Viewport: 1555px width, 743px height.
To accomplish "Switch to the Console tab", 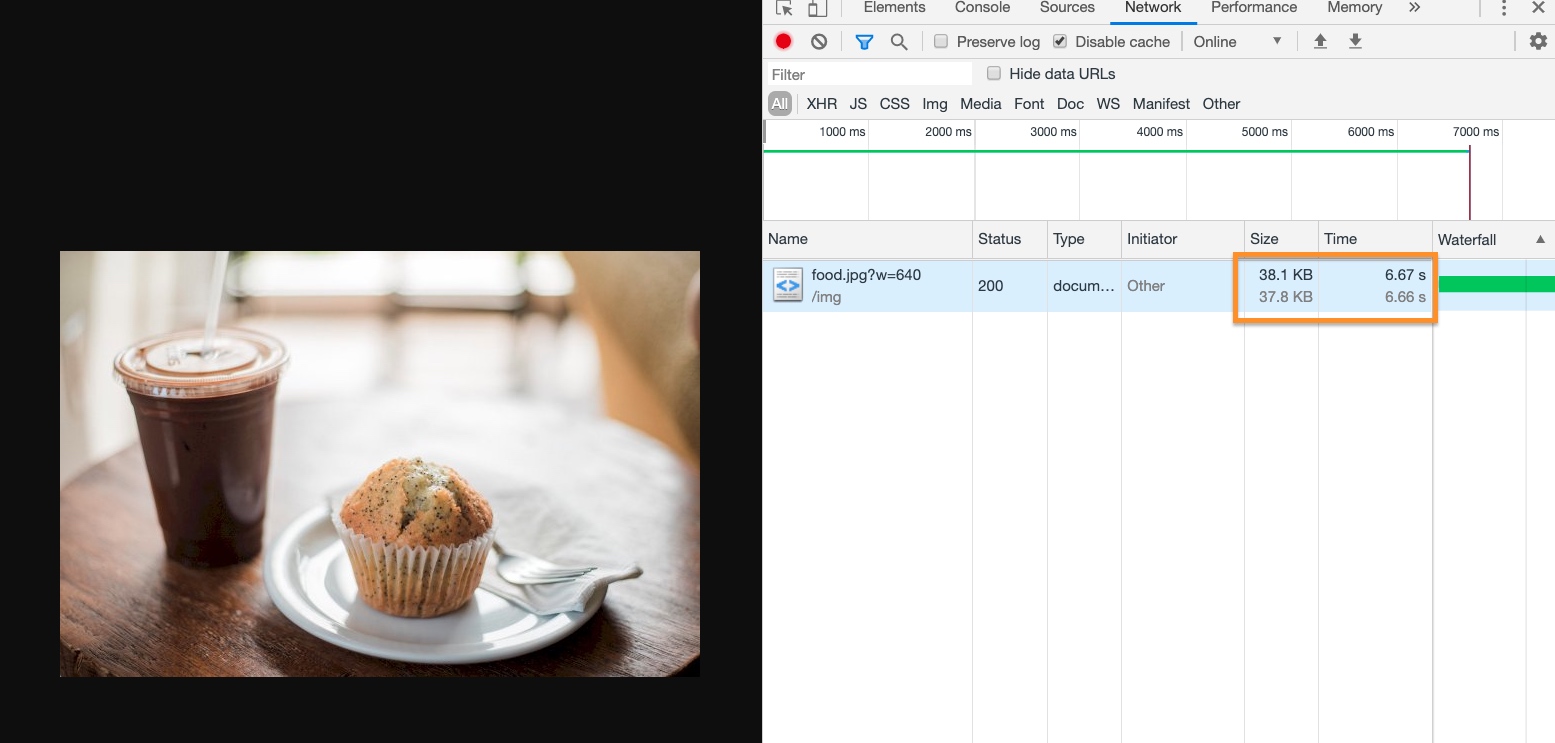I will [982, 8].
